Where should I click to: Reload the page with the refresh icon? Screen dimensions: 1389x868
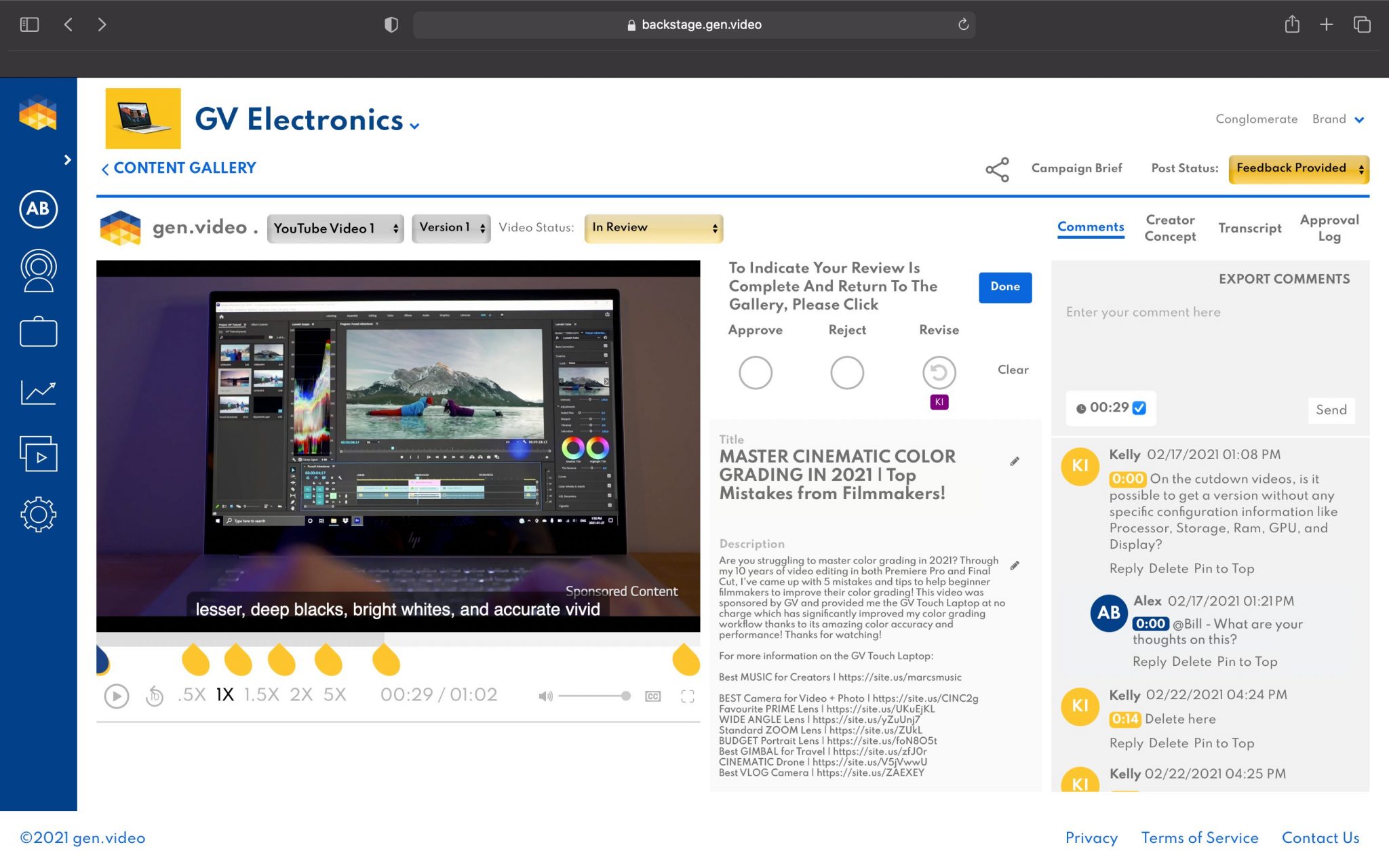coord(962,24)
